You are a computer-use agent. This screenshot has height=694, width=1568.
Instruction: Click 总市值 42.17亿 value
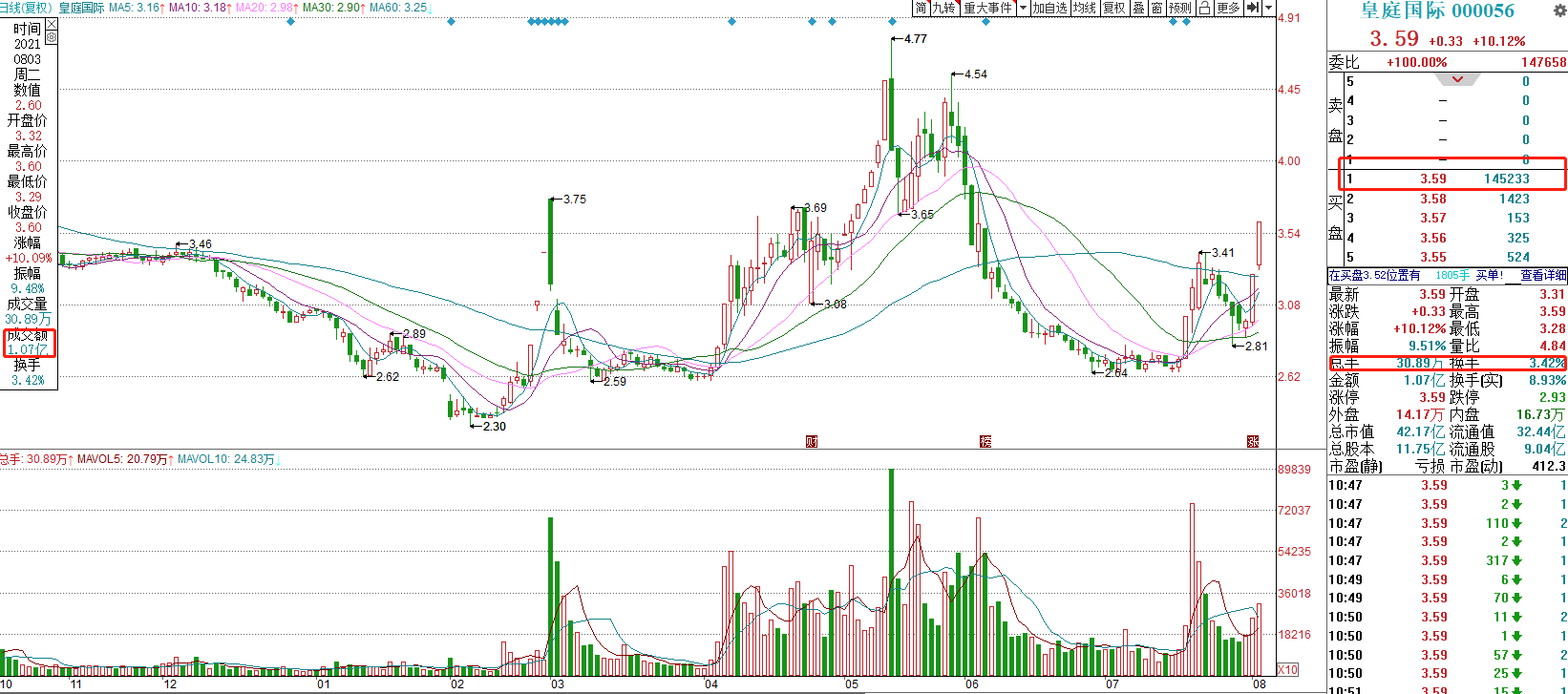tap(1421, 431)
